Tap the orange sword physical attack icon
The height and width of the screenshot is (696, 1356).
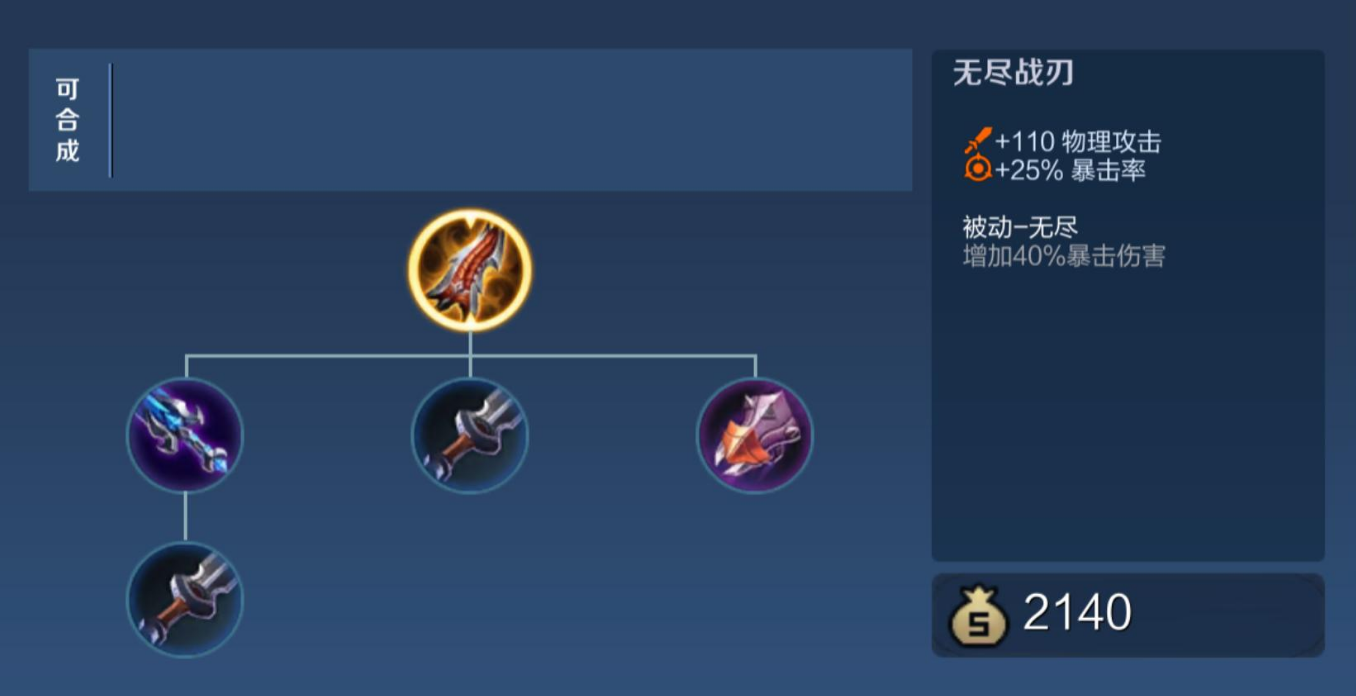tap(977, 141)
